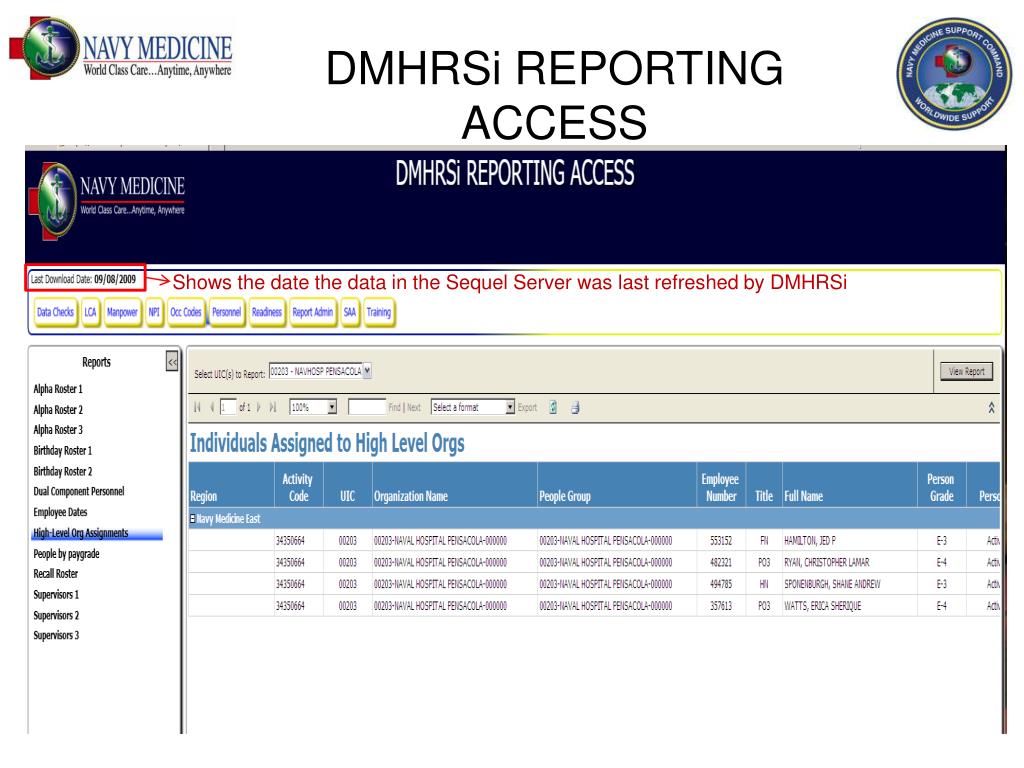
Task: Switch to the LCA tab
Action: point(90,312)
